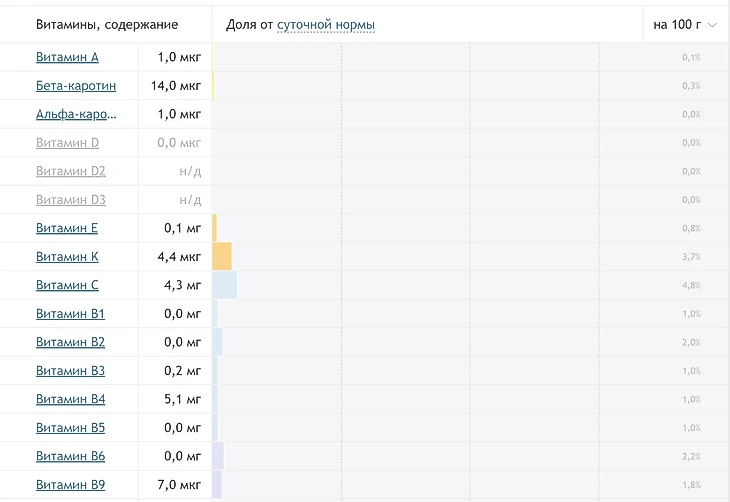Click the Витамин B4 link
The width and height of the screenshot is (730, 502).
70,399
